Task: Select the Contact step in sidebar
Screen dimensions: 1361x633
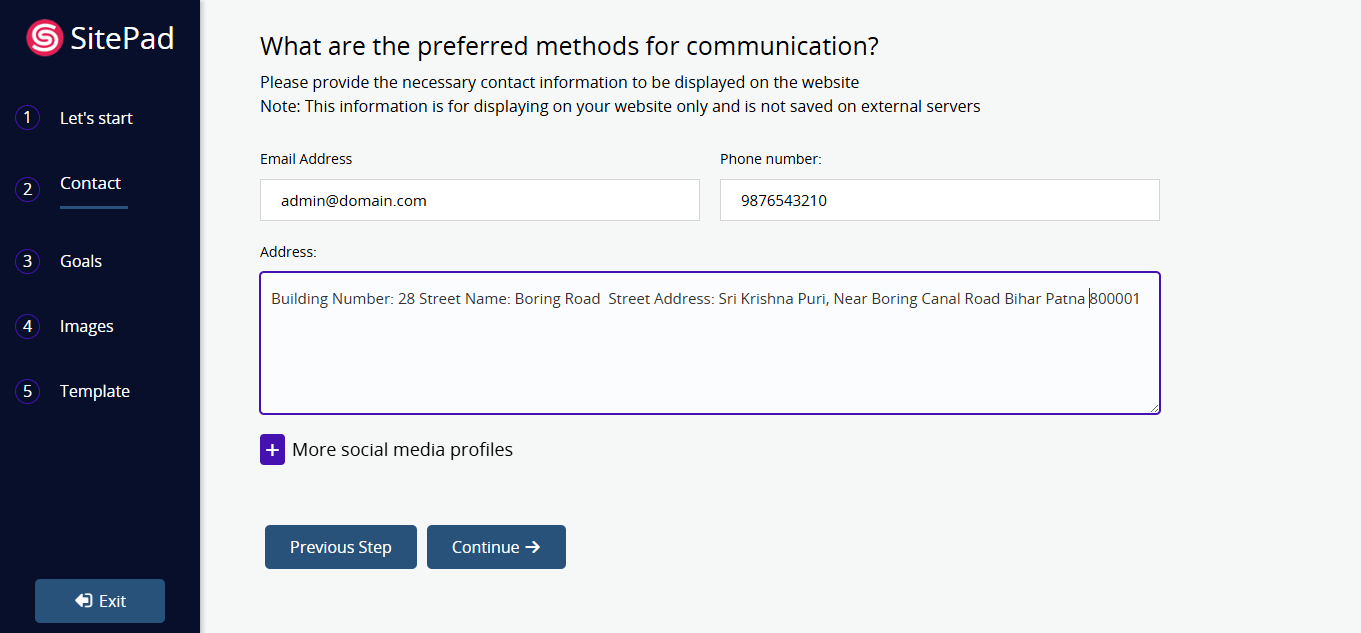Action: [x=90, y=183]
